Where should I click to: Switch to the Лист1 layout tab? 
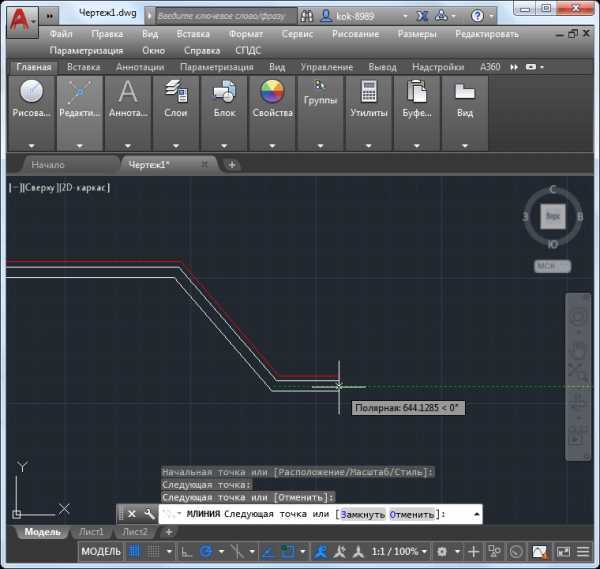pyautogui.click(x=91, y=532)
